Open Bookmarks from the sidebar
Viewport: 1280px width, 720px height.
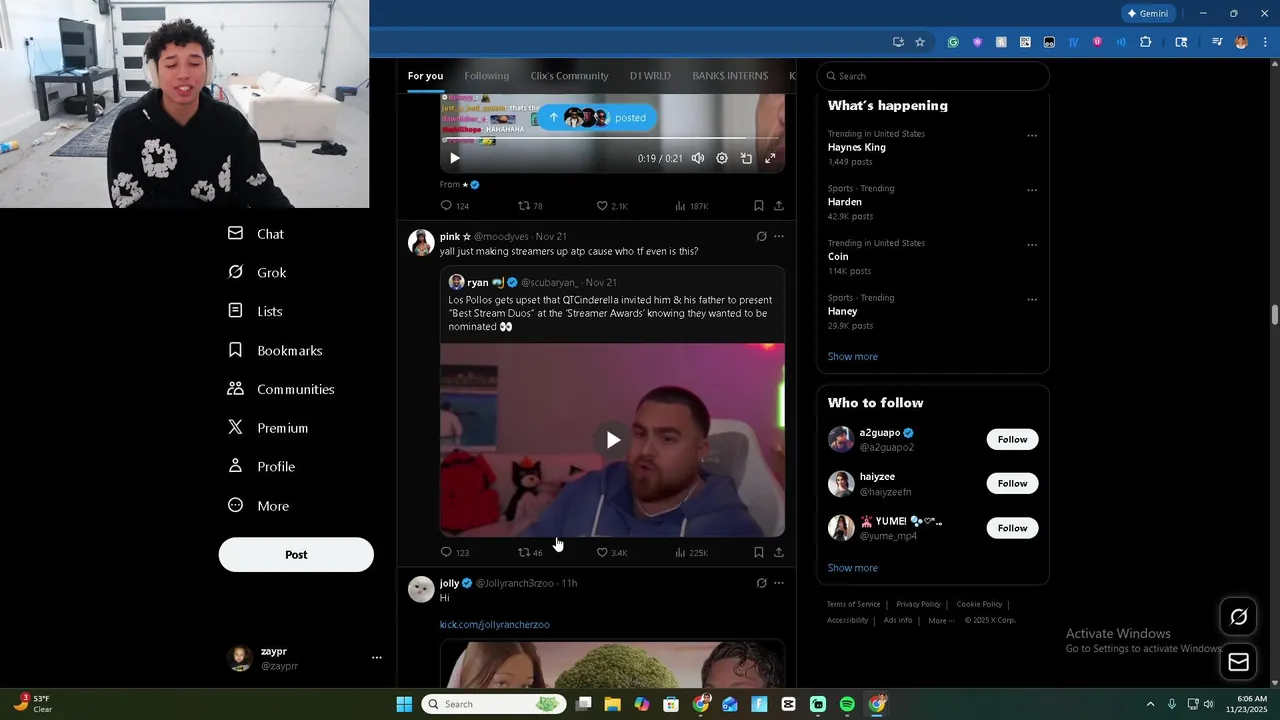point(275,351)
